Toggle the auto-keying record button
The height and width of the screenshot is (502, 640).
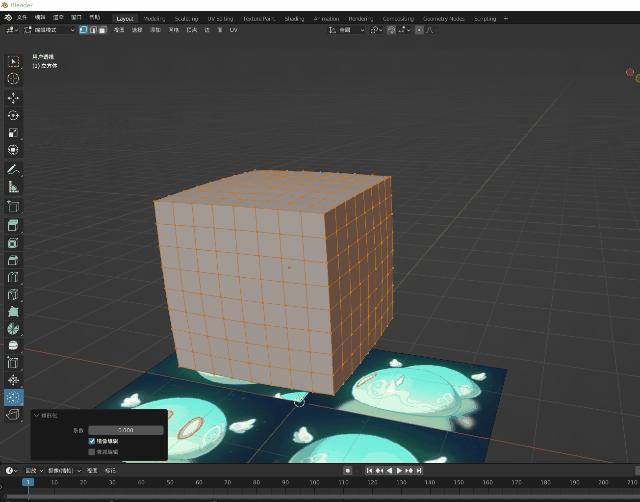348,471
